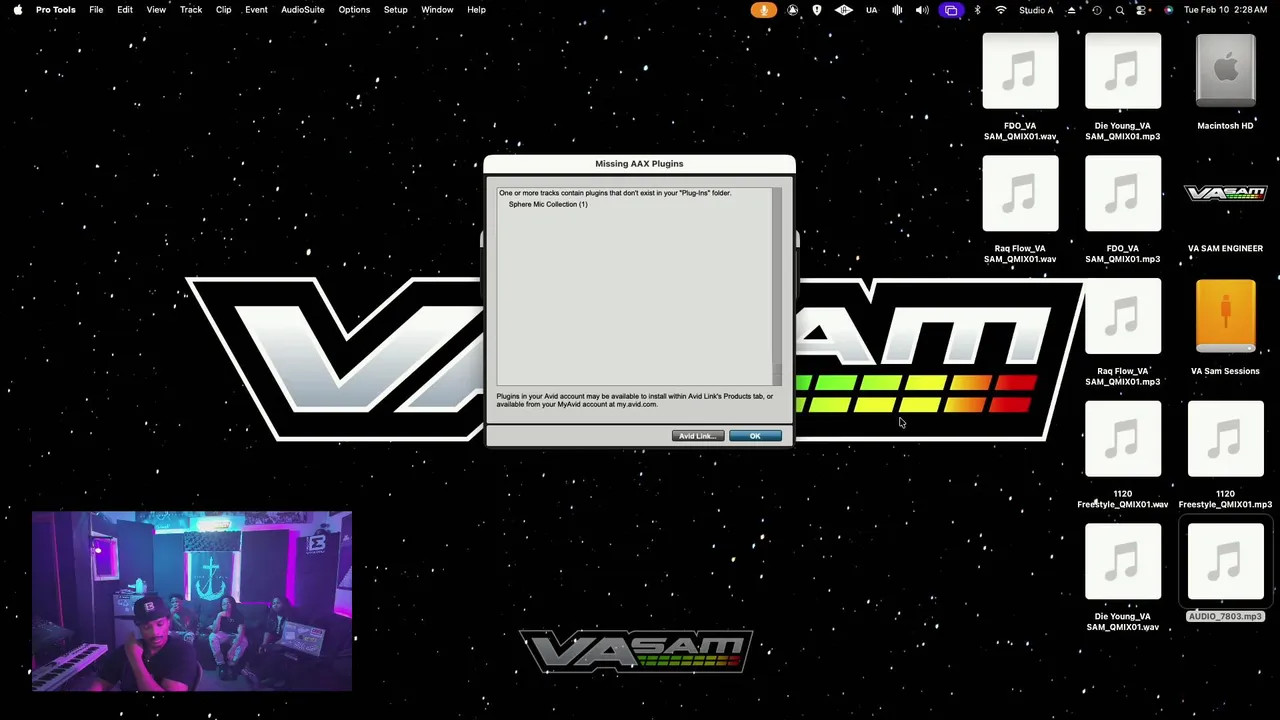This screenshot has width=1280, height=720.
Task: Open the Edit menu
Action: (125, 10)
